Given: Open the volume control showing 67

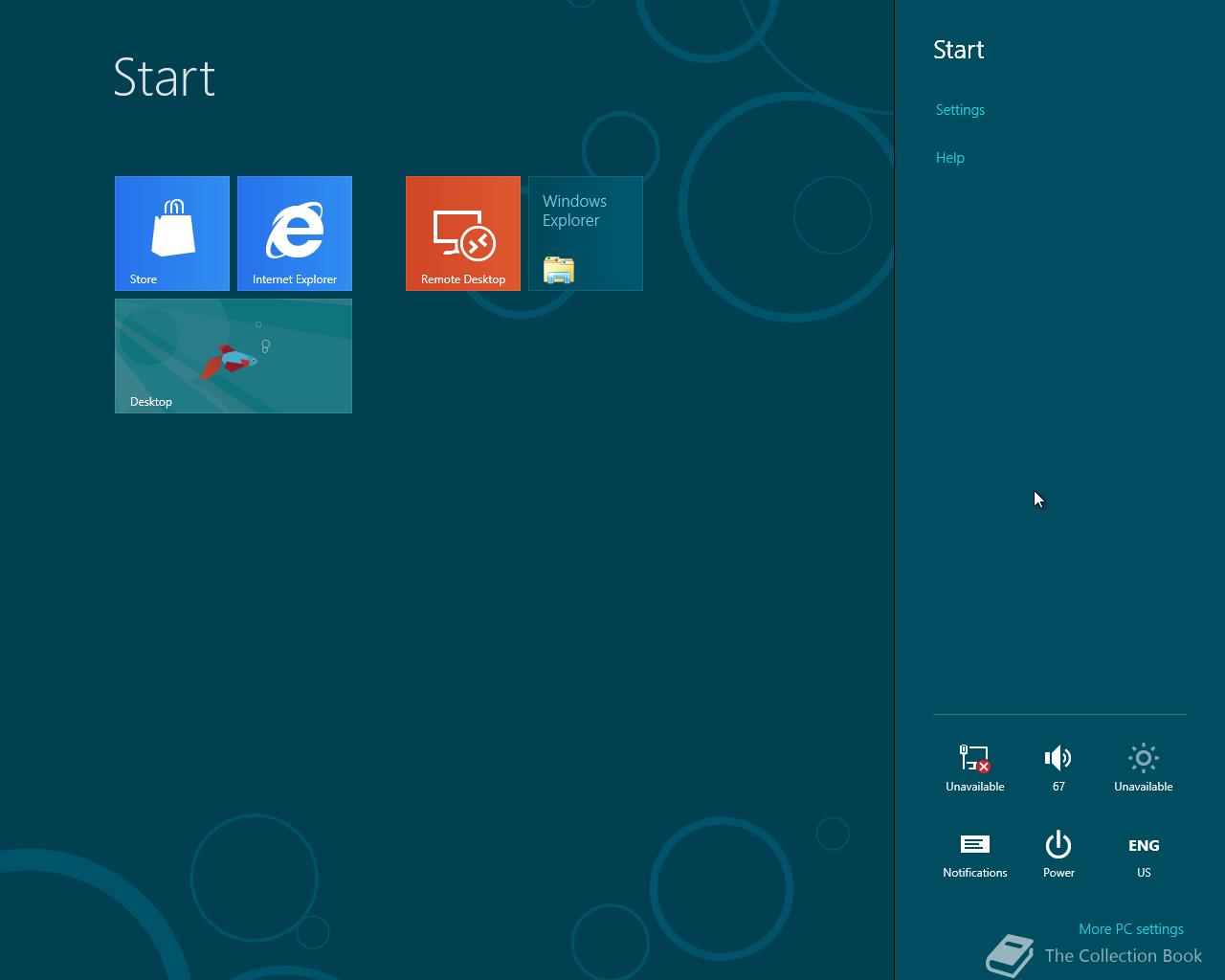Looking at the screenshot, I should tap(1058, 768).
